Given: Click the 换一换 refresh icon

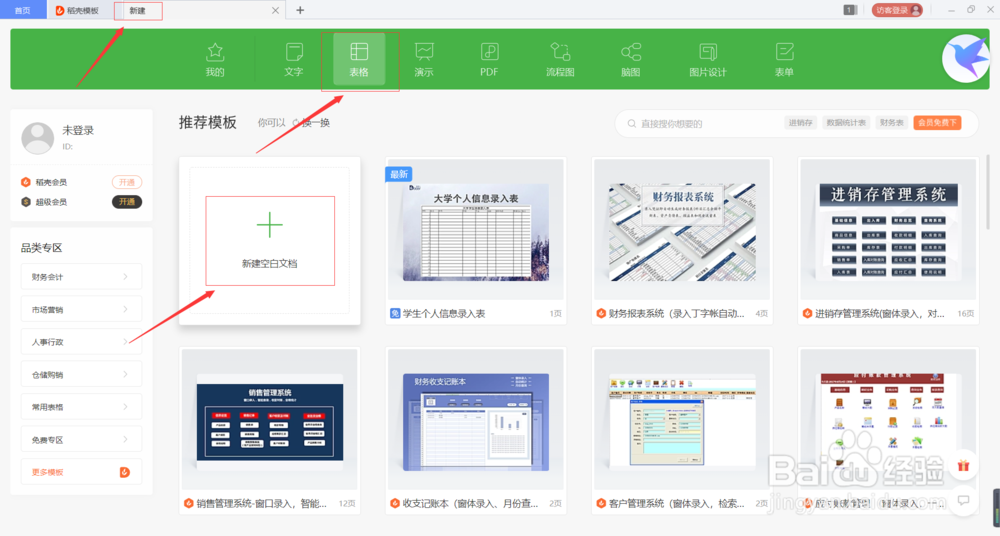Looking at the screenshot, I should [x=297, y=123].
